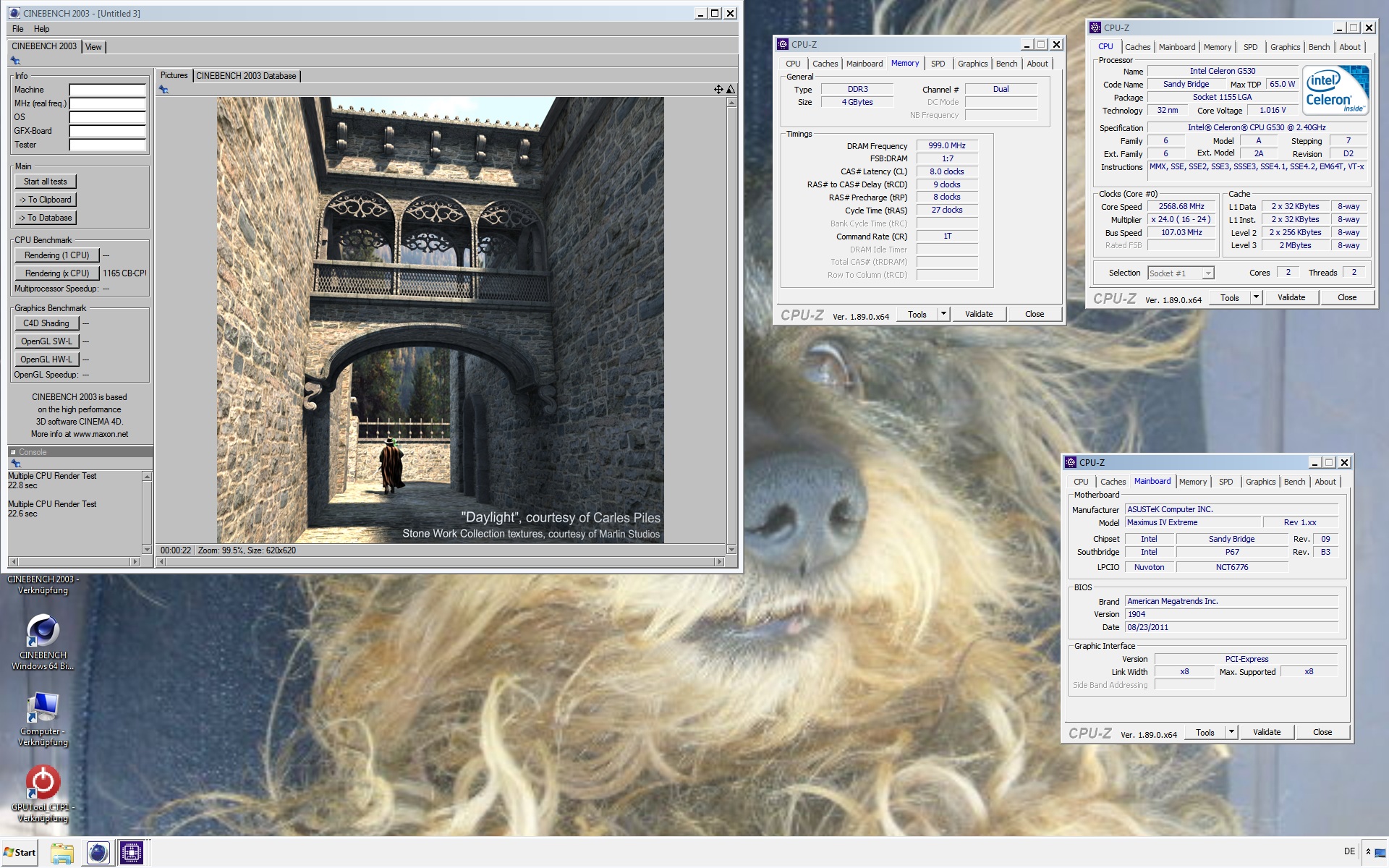The height and width of the screenshot is (868, 1389).
Task: Open Bench tab in Mainboard CPU-Z window
Action: coord(1294,482)
